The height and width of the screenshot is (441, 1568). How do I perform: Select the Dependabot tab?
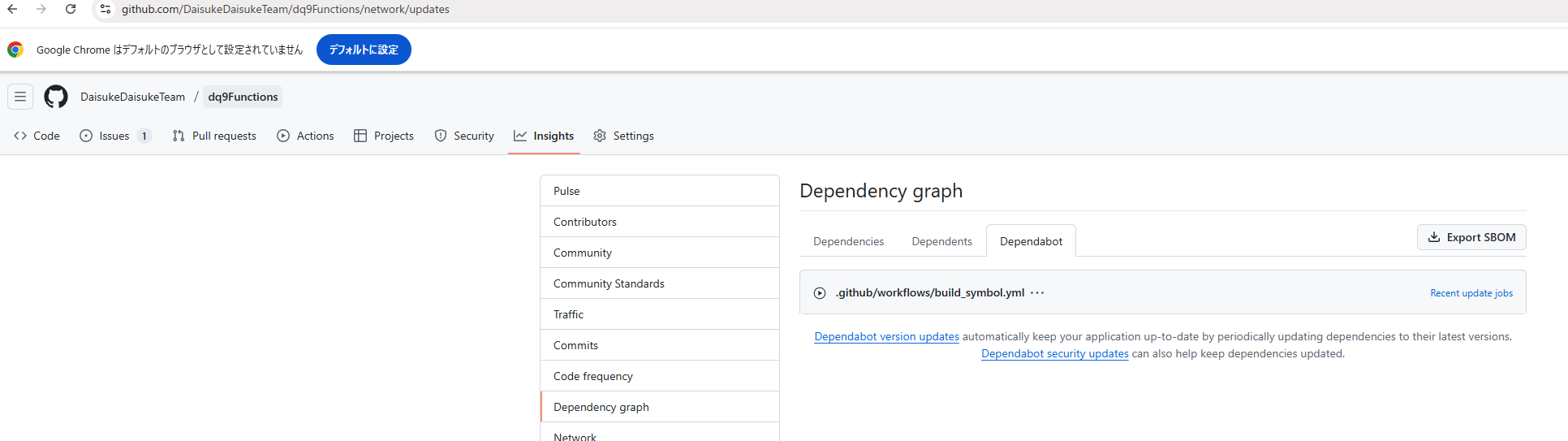pos(1031,241)
